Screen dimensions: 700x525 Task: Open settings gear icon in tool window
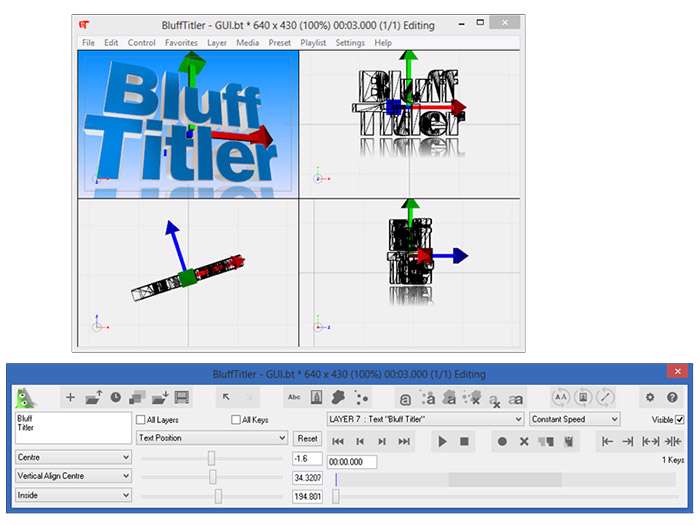(x=650, y=397)
